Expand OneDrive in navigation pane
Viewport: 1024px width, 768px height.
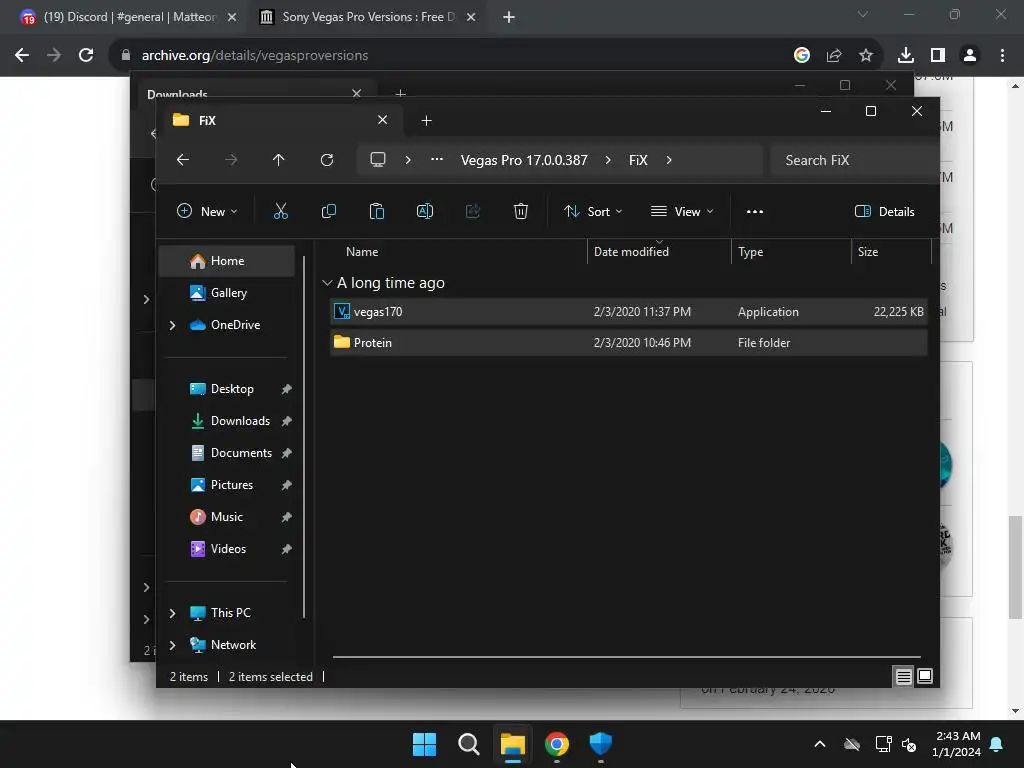tap(172, 325)
